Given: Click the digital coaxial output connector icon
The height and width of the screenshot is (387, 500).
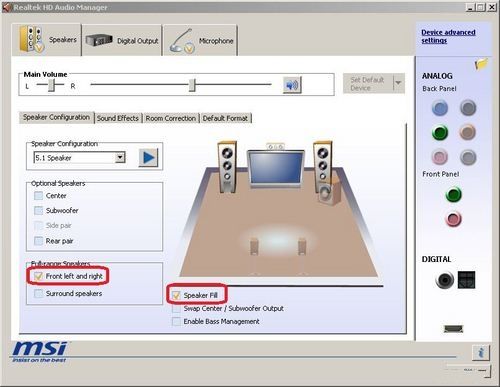Looking at the screenshot, I should point(444,280).
